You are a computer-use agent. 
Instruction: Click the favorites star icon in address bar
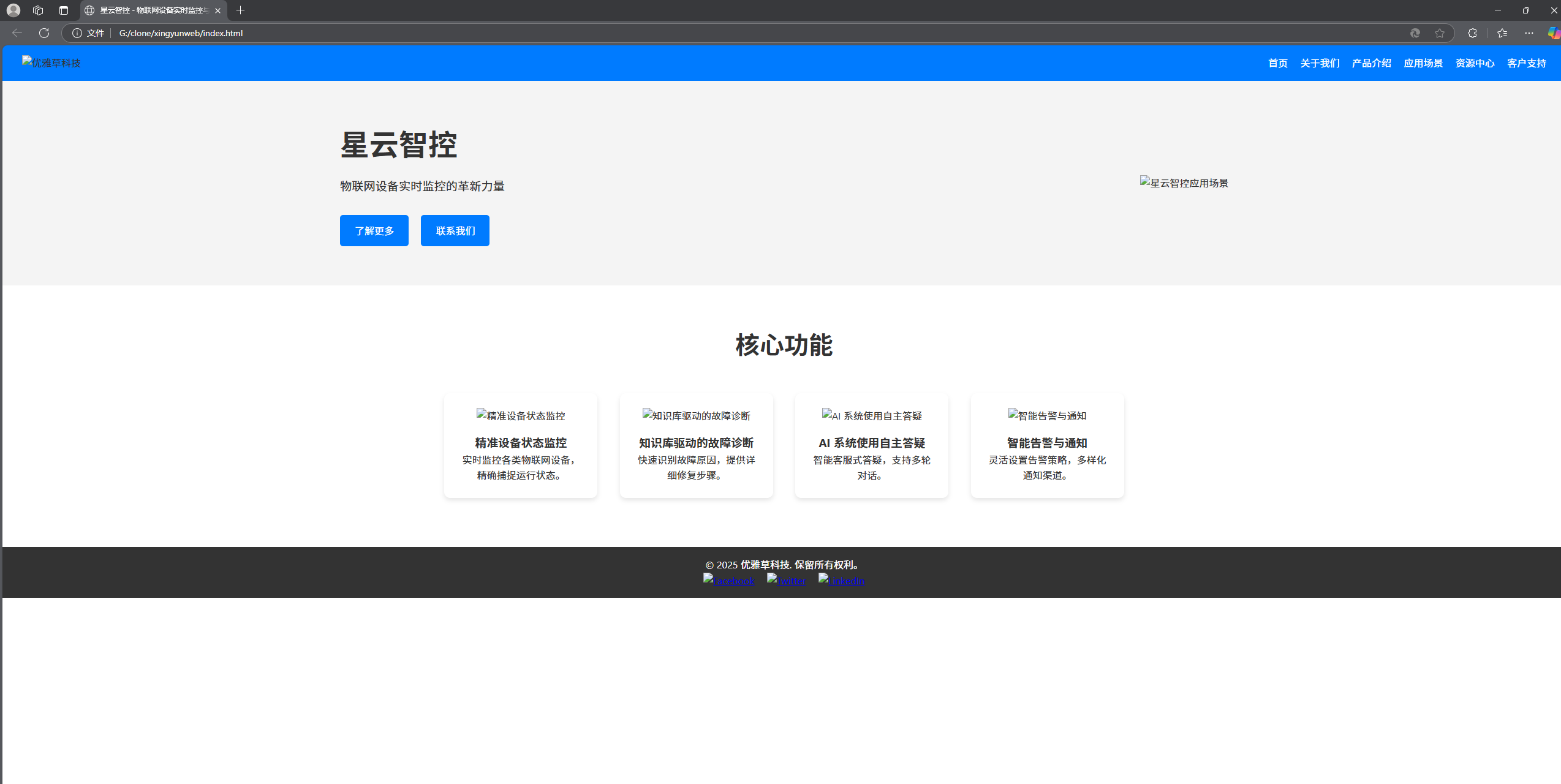tap(1440, 33)
